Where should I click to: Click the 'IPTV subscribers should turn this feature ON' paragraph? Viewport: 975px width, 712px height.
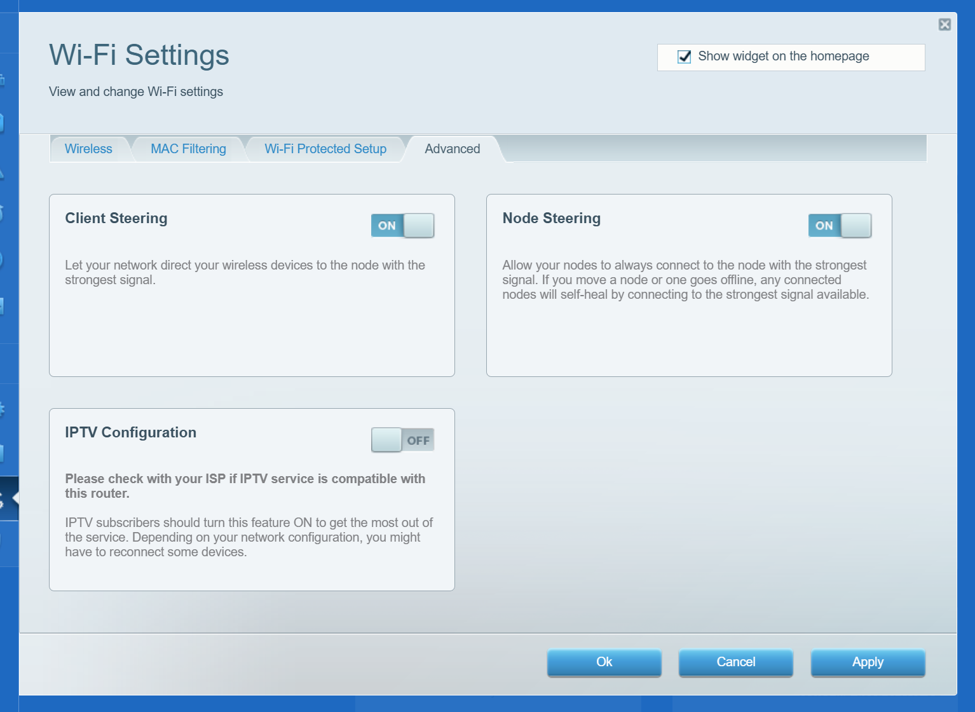(249, 537)
